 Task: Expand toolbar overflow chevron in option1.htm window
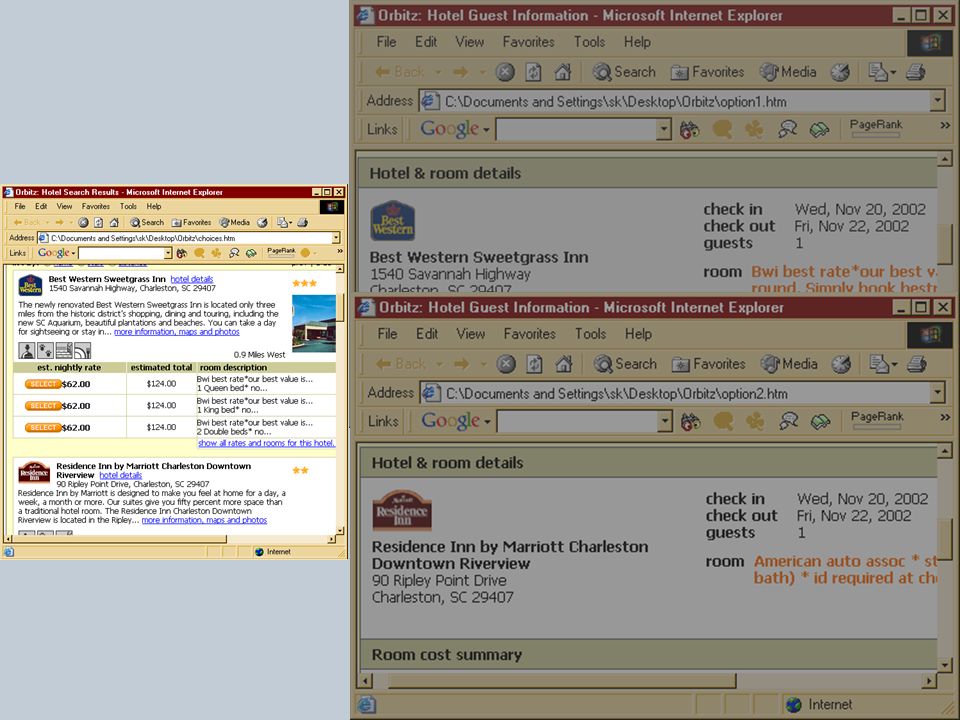pyautogui.click(x=945, y=125)
